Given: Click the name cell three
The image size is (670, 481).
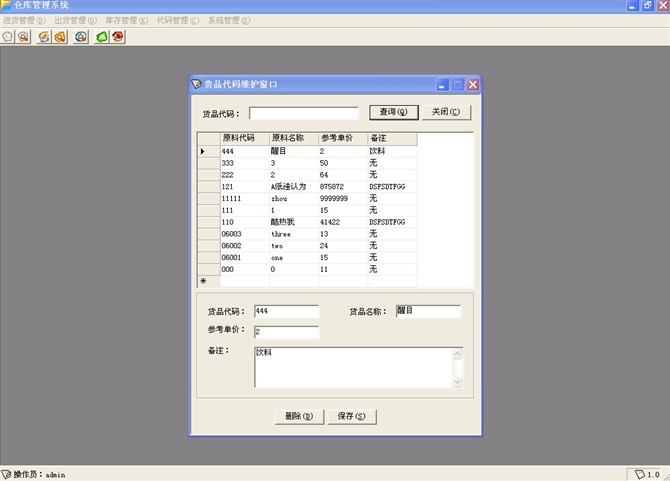Looking at the screenshot, I should [294, 234].
